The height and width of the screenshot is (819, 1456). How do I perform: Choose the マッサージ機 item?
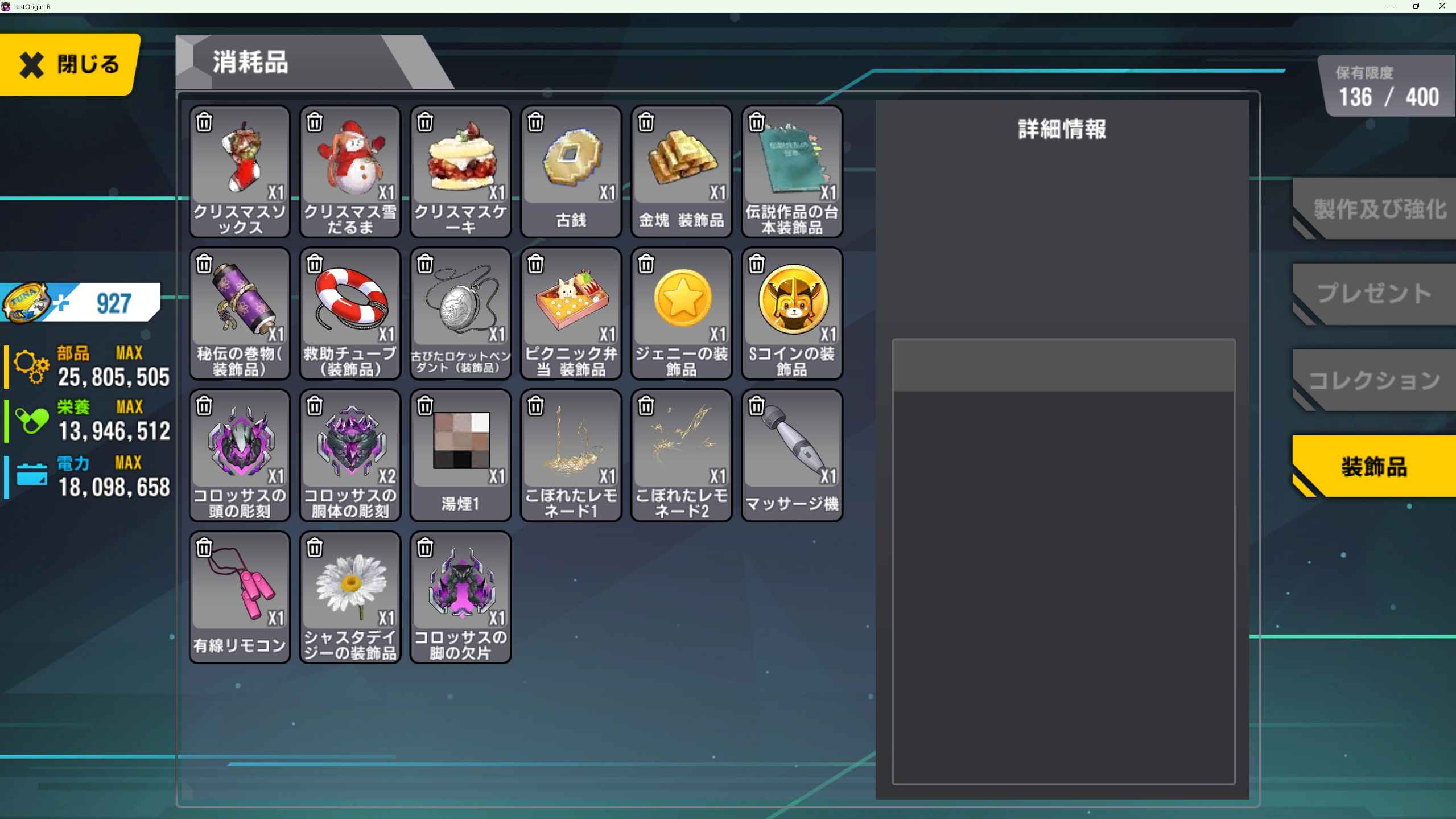click(x=791, y=455)
